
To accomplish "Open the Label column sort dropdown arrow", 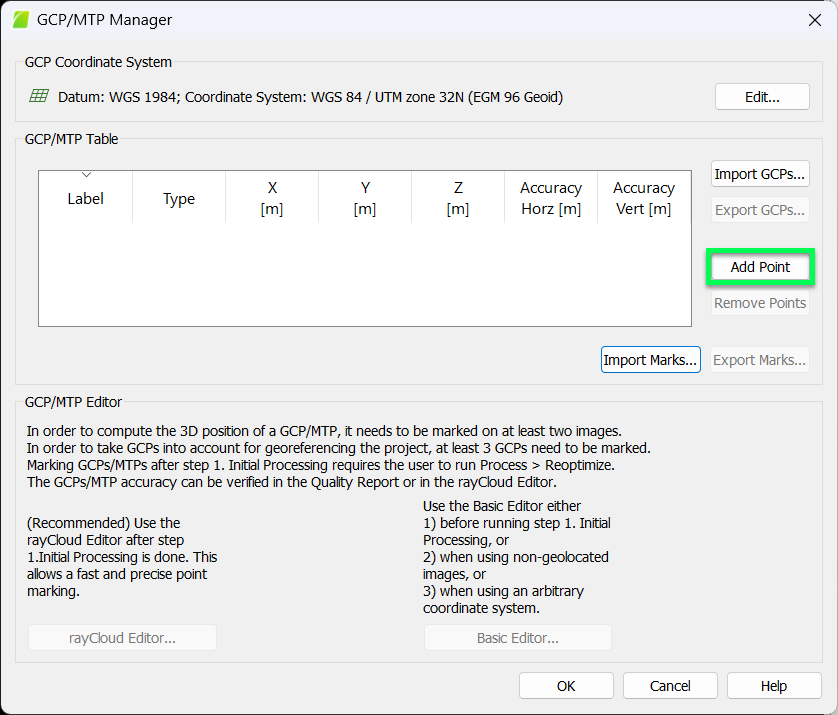I will click(x=85, y=175).
